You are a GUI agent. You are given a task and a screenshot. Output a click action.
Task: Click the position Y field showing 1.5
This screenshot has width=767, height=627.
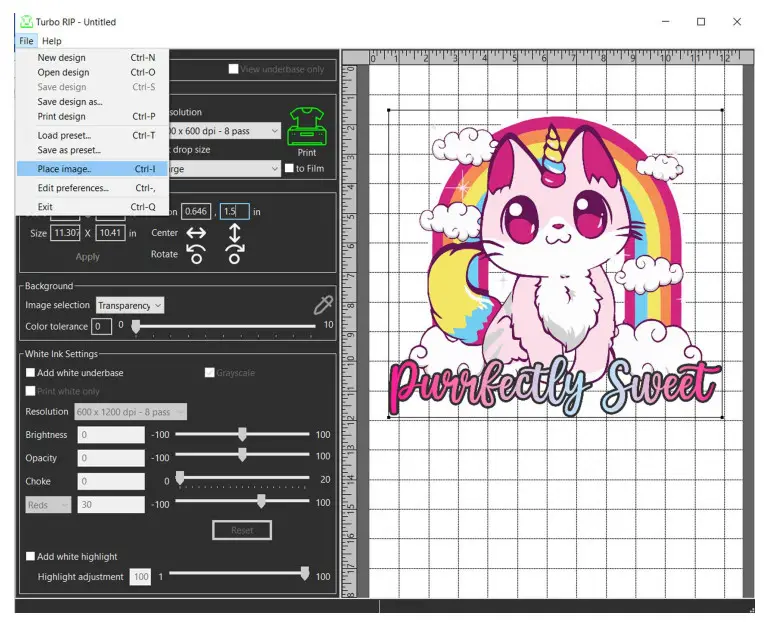[x=235, y=211]
